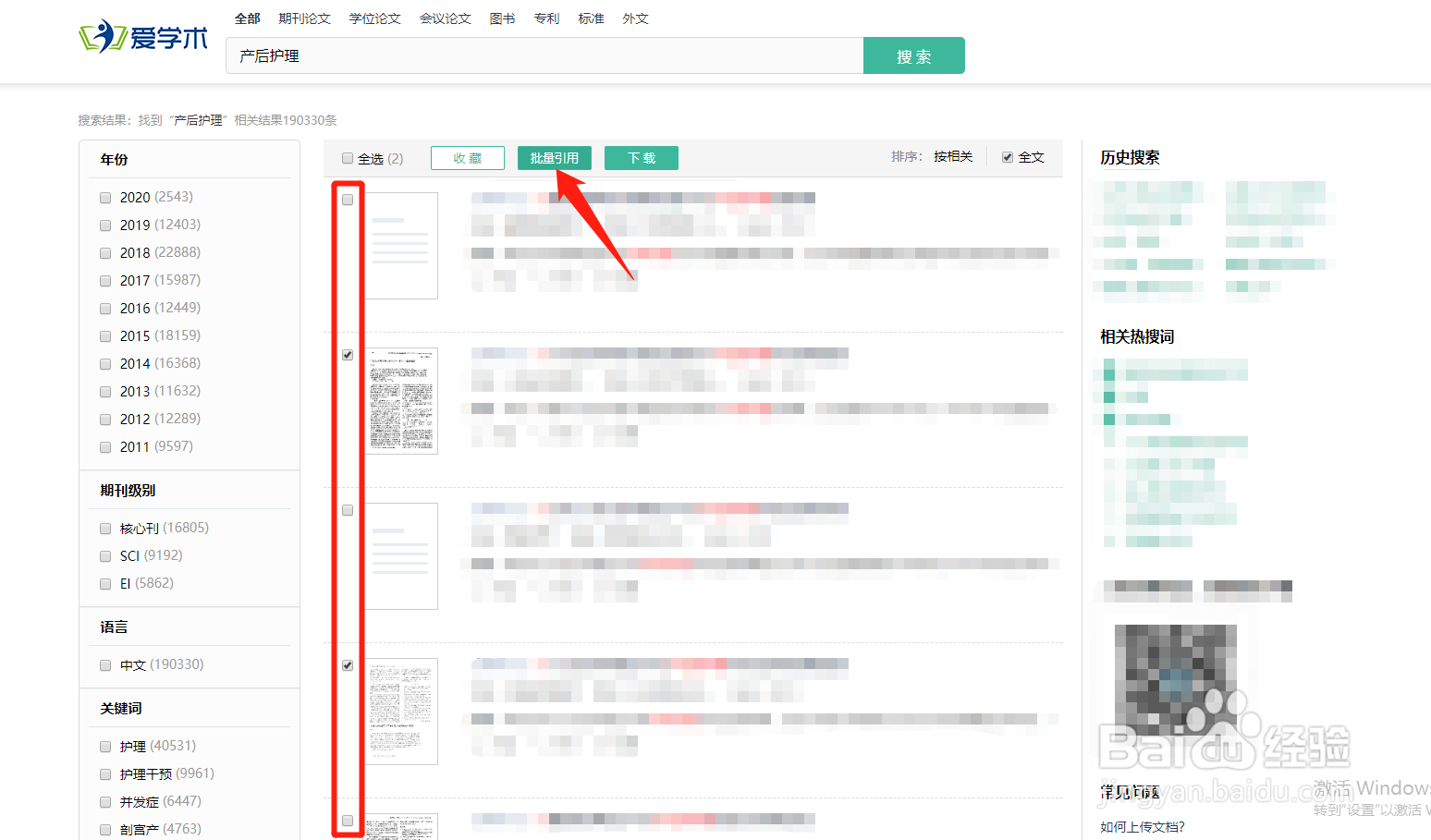Filter by year 2012 checkbox
1431x840 pixels.
[x=105, y=420]
